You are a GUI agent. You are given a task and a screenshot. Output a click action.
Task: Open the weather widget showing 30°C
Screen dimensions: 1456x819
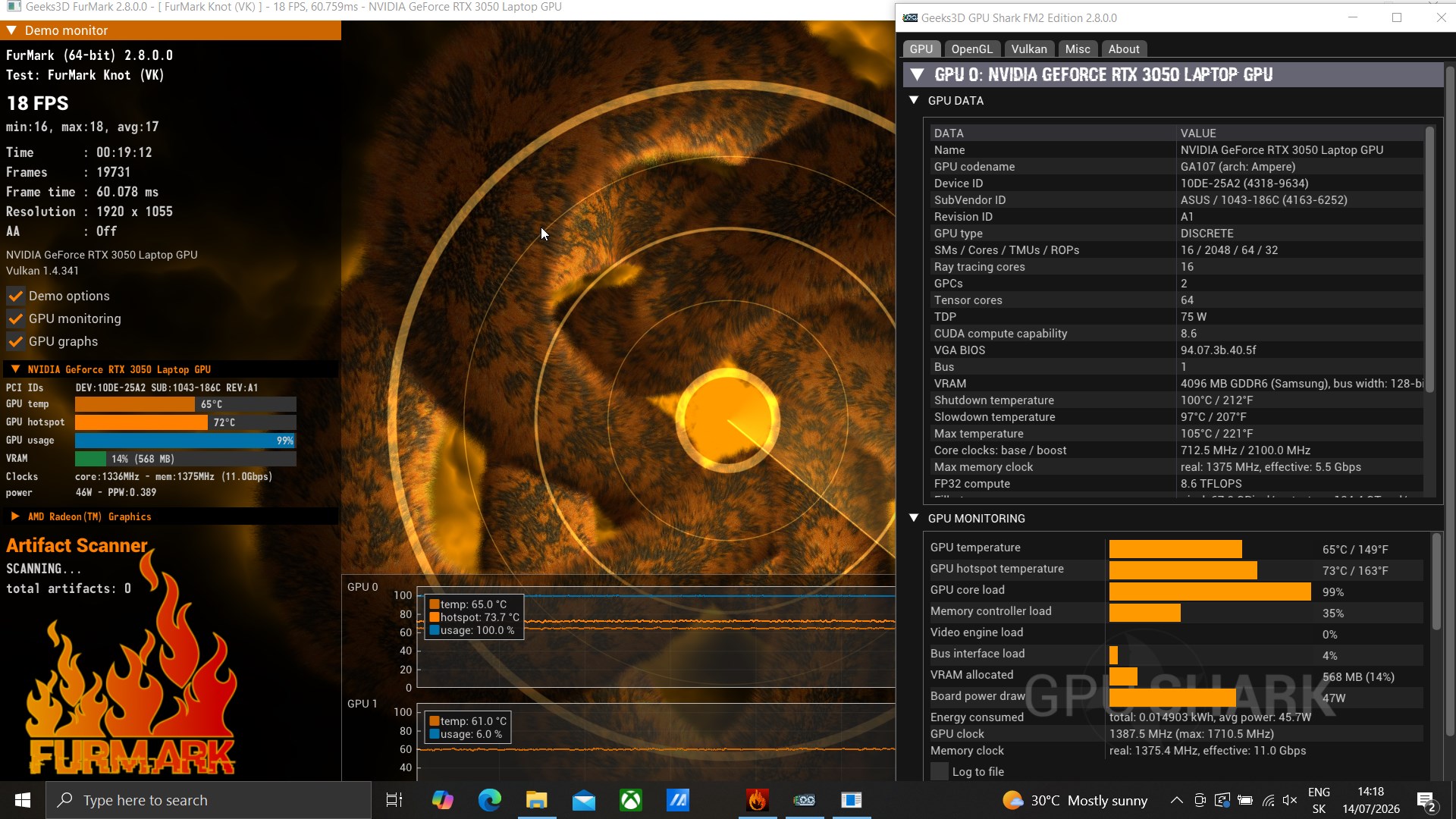point(1075,800)
